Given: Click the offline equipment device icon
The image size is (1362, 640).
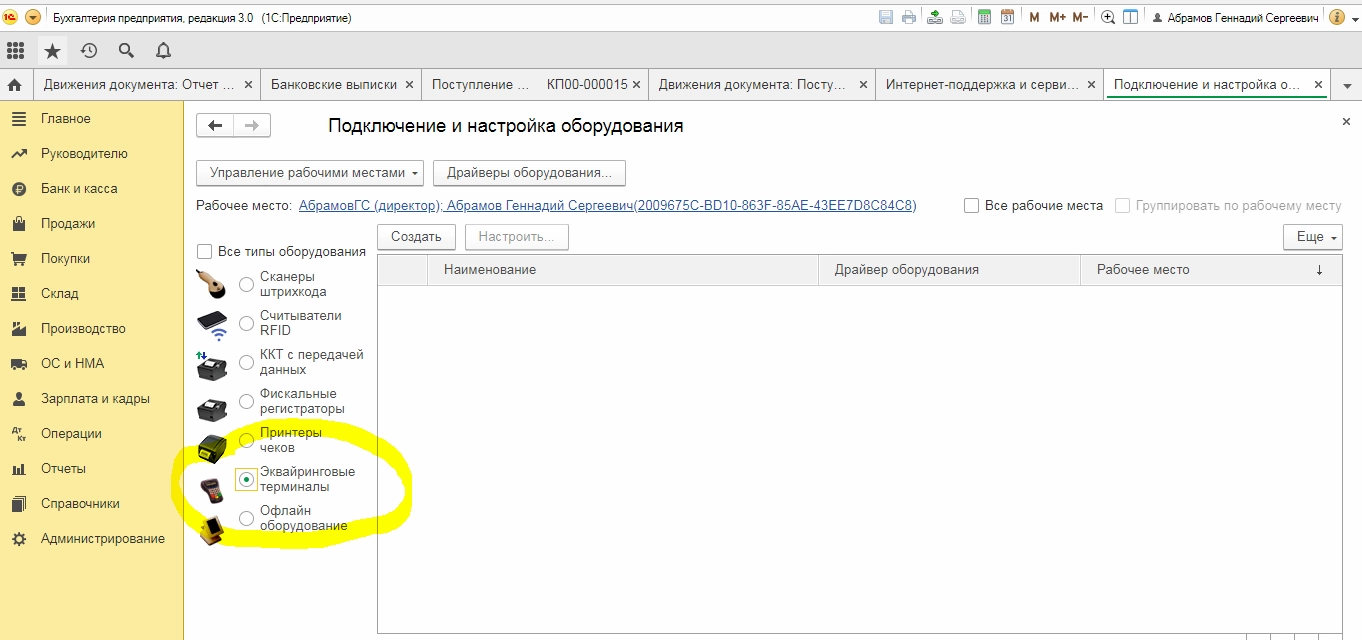Looking at the screenshot, I should (x=212, y=529).
